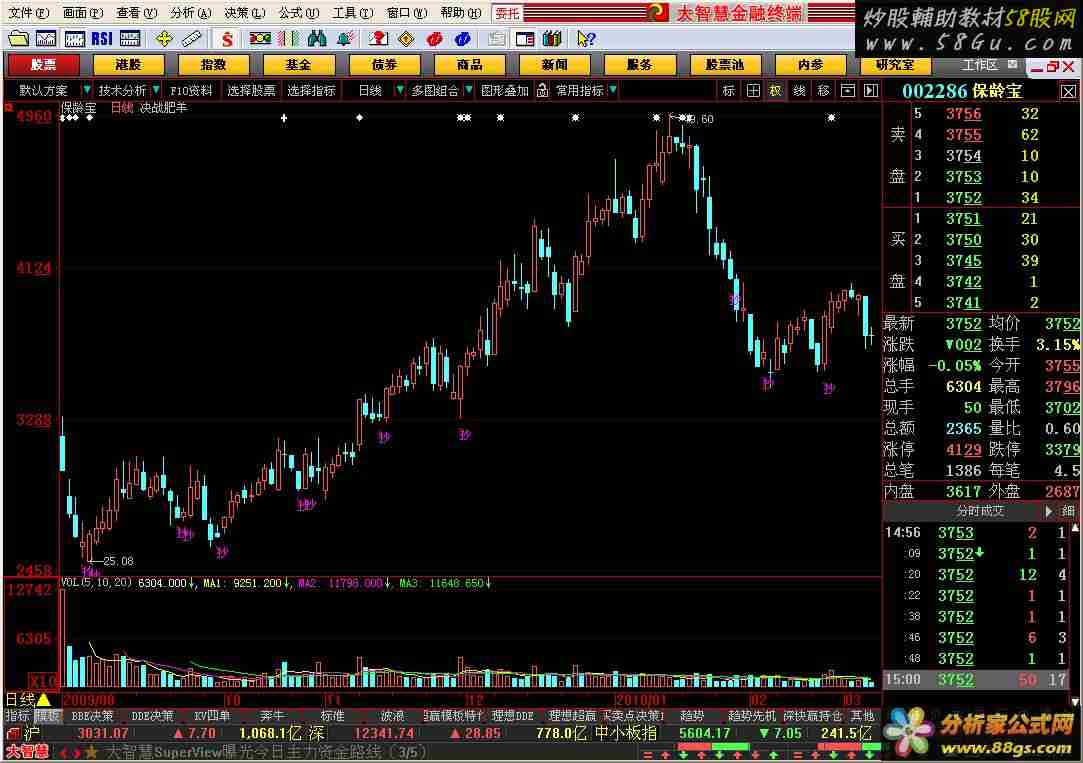The image size is (1083, 763).
Task: Click the 工作区 workspace label
Action: click(981, 64)
